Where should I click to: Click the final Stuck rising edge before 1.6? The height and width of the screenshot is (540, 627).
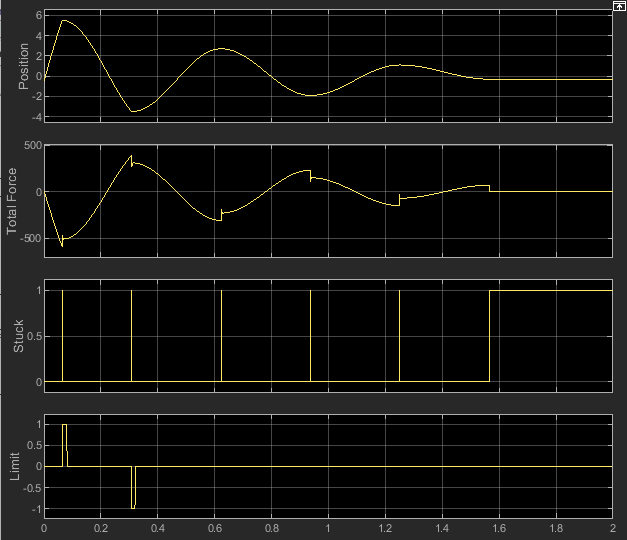coord(489,336)
